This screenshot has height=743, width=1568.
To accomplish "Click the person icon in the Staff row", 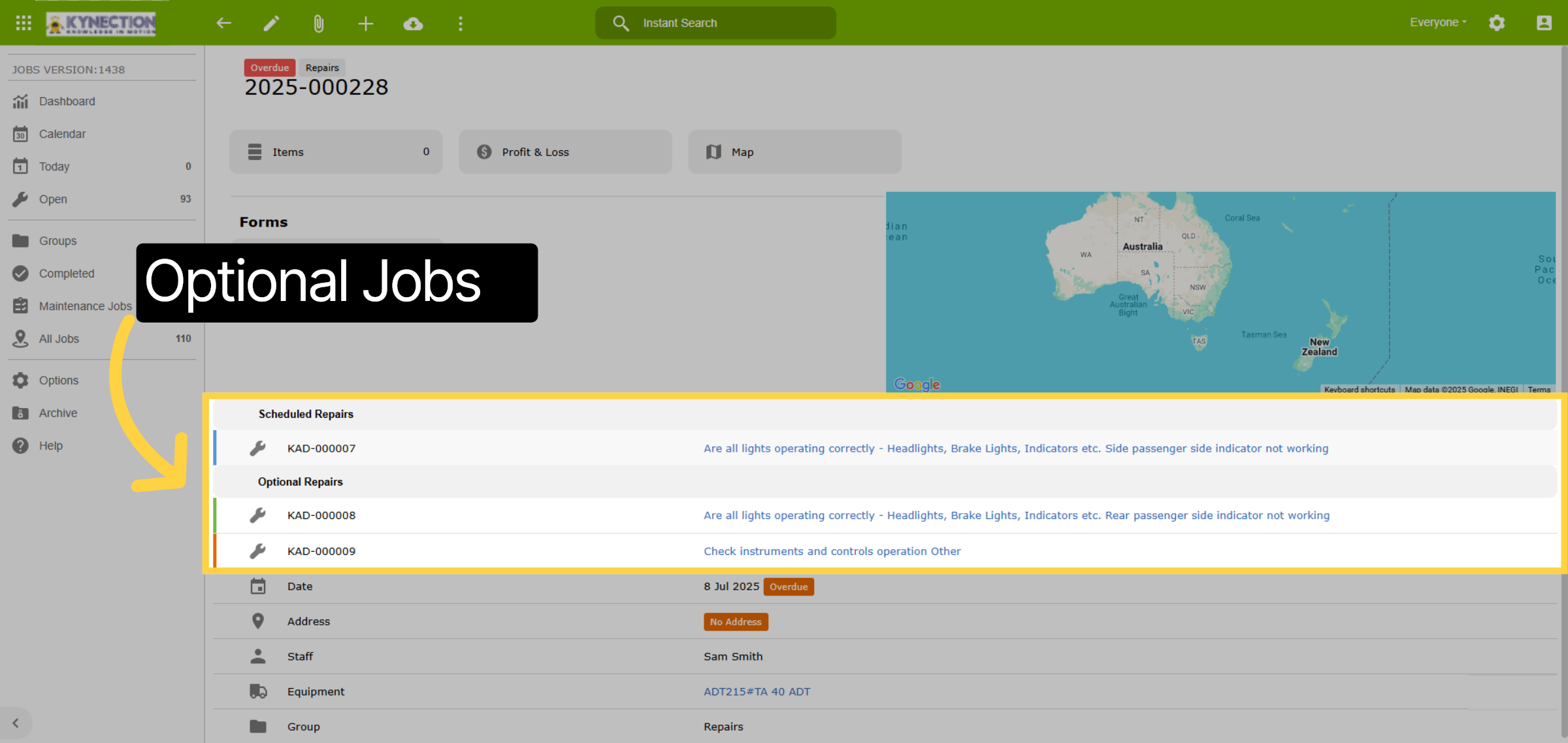I will coord(258,656).
